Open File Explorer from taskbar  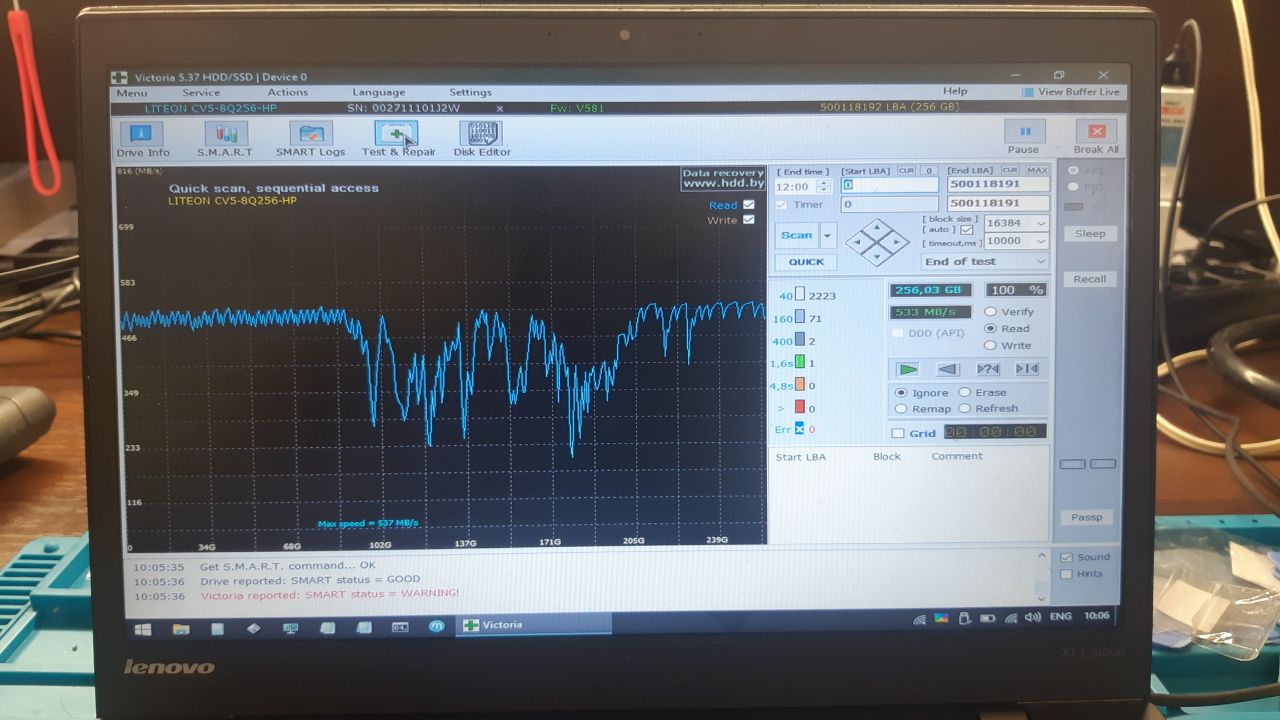[181, 628]
